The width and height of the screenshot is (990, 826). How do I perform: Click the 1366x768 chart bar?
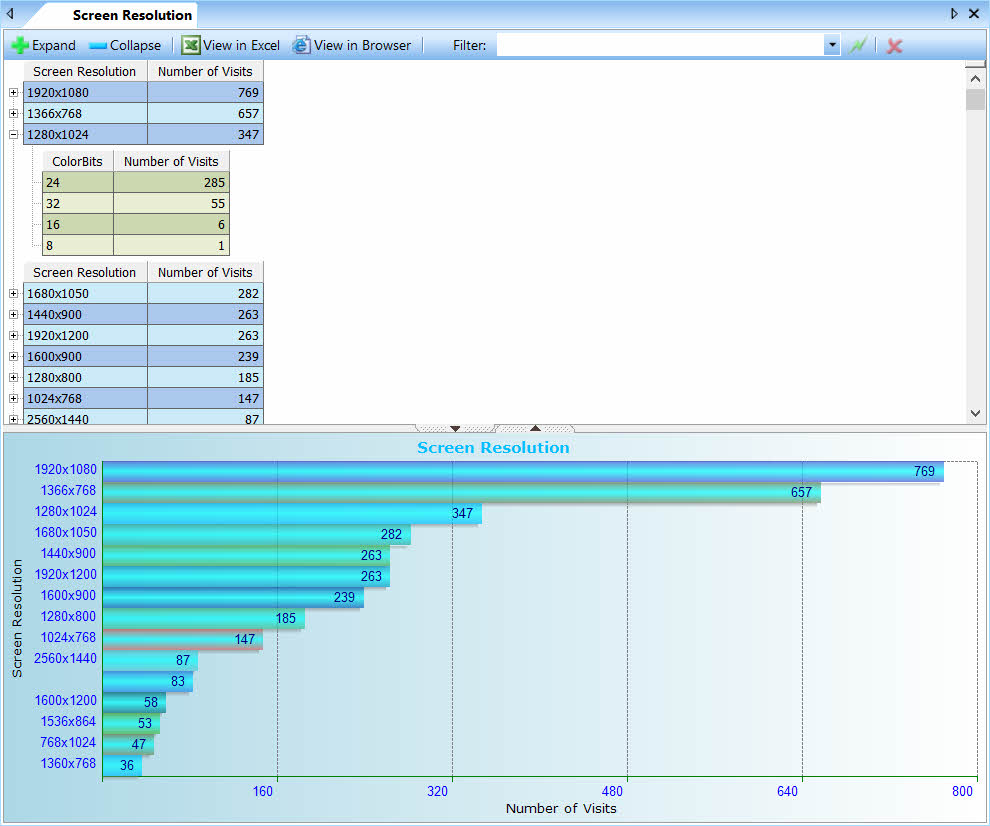point(462,493)
